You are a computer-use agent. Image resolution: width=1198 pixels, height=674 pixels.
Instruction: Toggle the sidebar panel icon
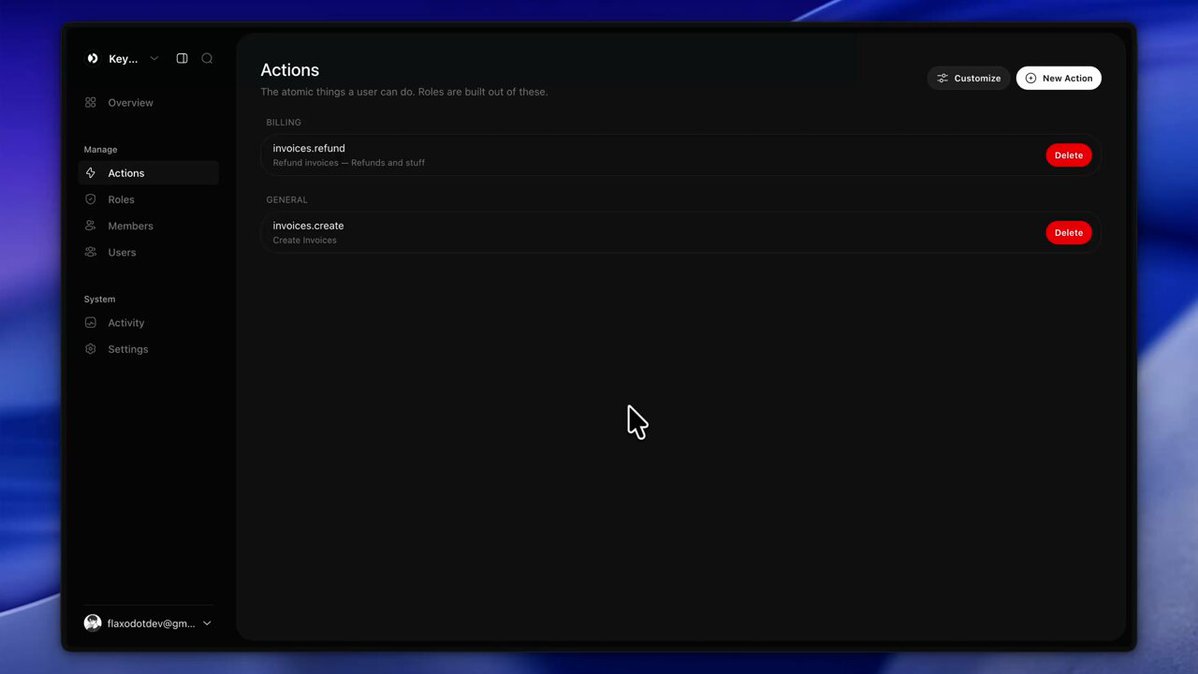[x=182, y=58]
